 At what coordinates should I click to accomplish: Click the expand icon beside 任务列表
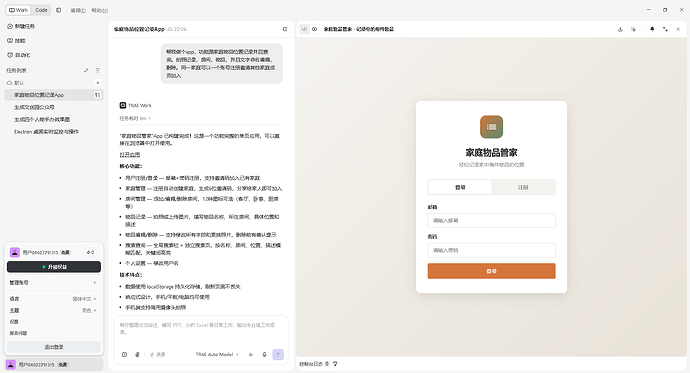[x=86, y=70]
